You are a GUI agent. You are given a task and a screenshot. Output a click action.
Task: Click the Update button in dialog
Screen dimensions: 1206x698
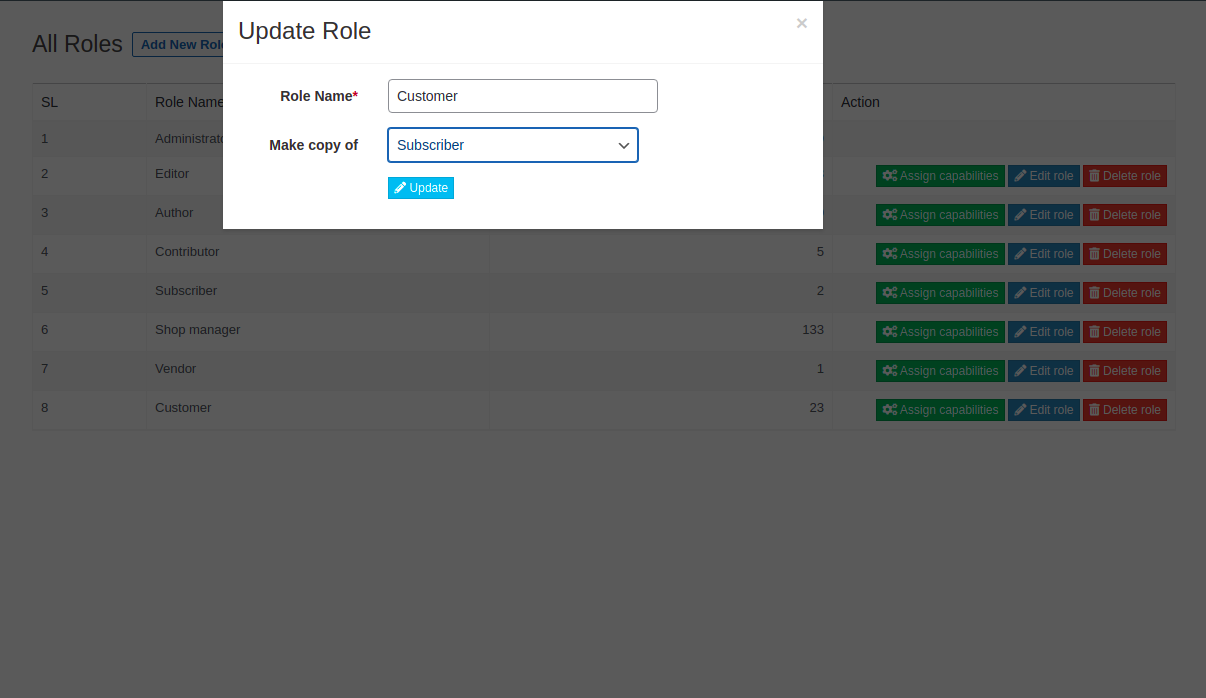[x=421, y=188]
